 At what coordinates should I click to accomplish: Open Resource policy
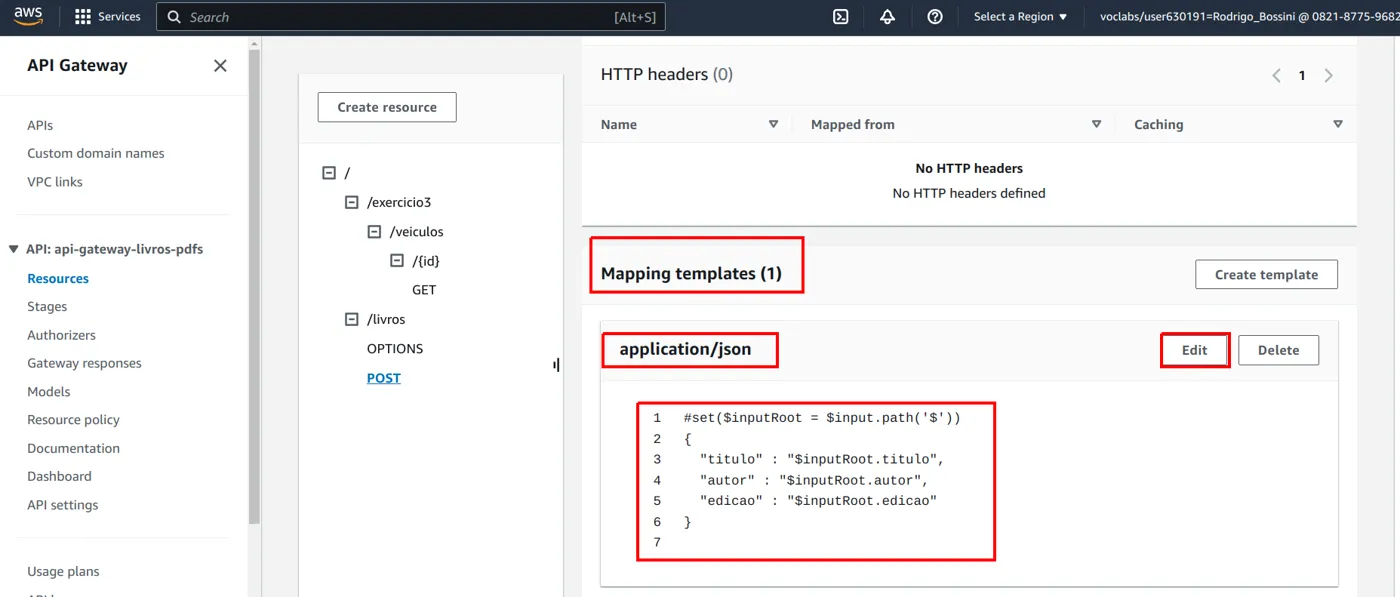click(x=73, y=420)
